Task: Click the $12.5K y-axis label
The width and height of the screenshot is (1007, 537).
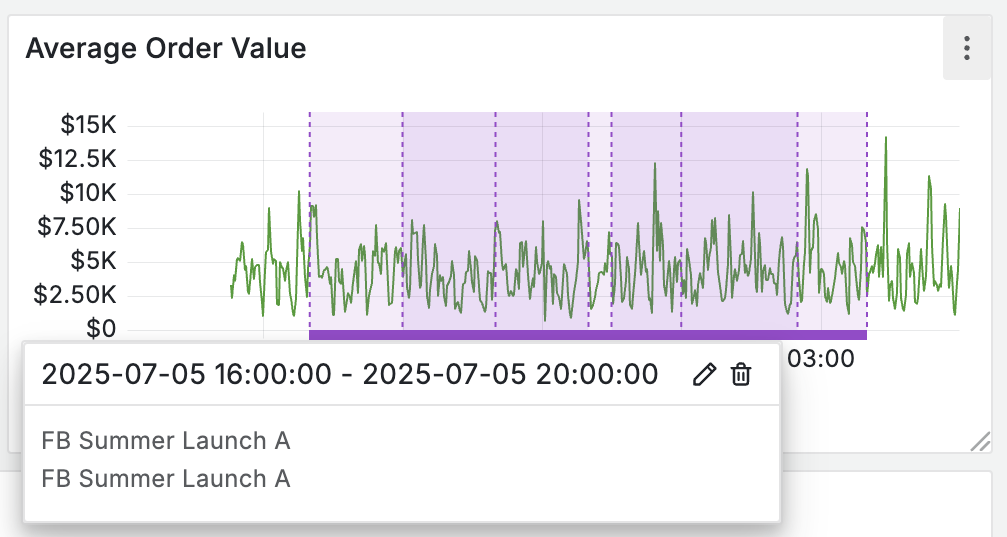Action: coord(78,159)
